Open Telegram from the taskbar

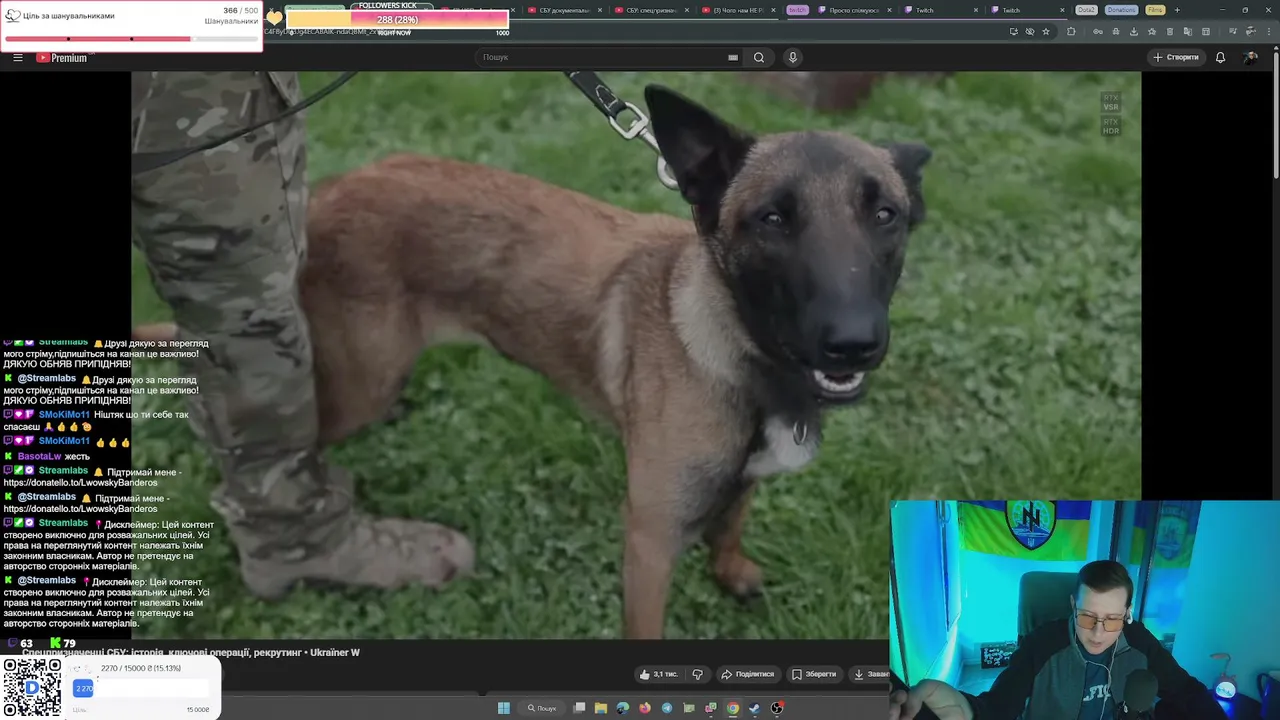point(667,708)
